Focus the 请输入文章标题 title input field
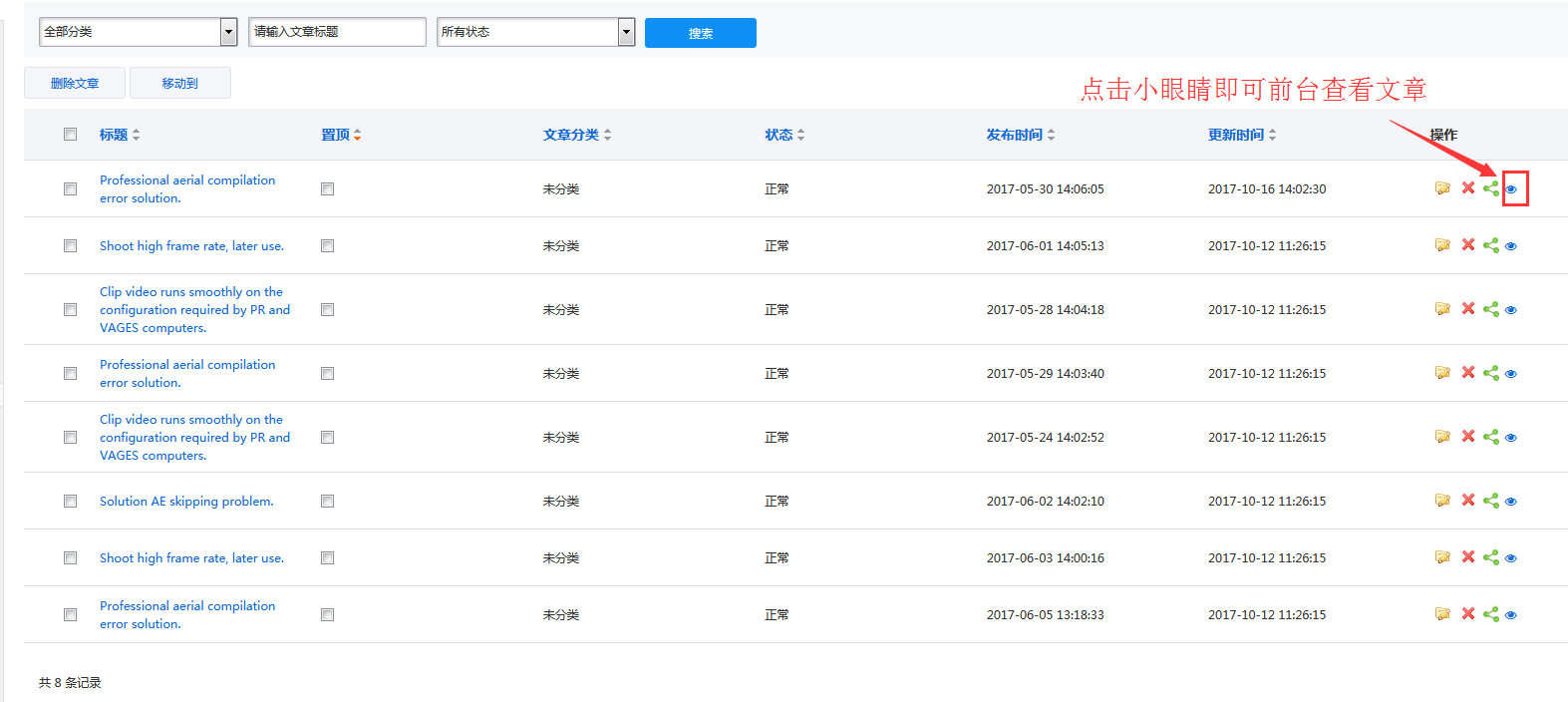This screenshot has height=702, width=1568. click(x=337, y=32)
